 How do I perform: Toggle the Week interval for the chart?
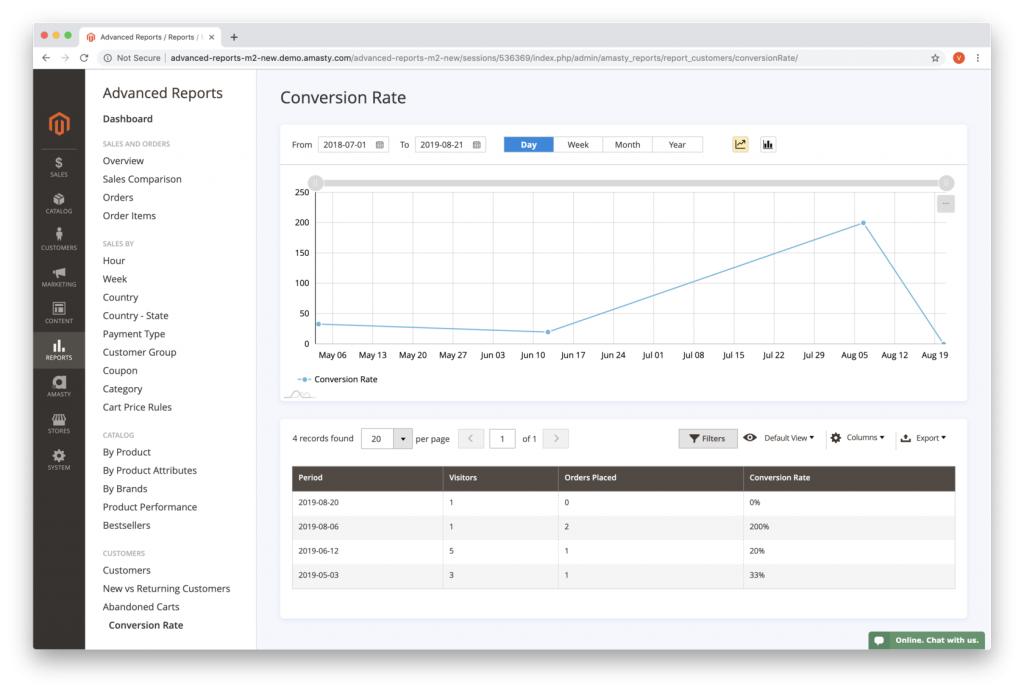coord(578,144)
